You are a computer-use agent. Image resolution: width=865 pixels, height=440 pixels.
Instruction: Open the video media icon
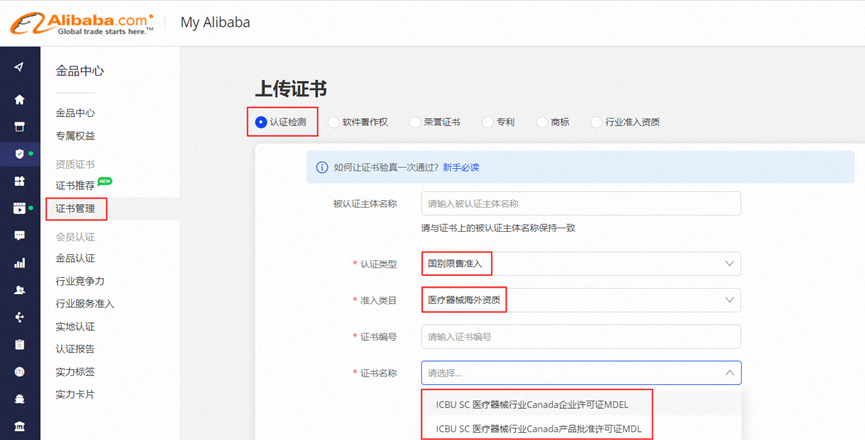19,208
